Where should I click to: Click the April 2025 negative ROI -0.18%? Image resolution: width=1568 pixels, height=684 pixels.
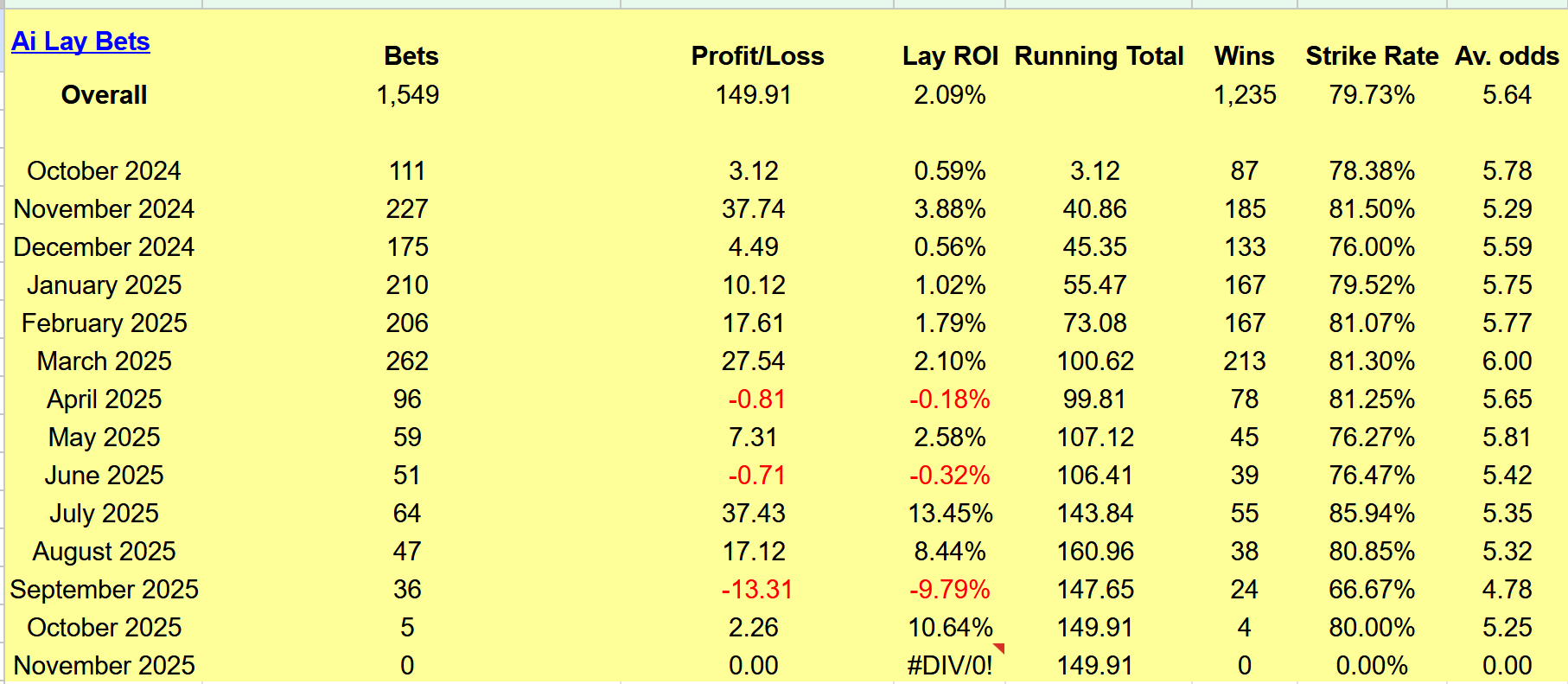point(949,400)
